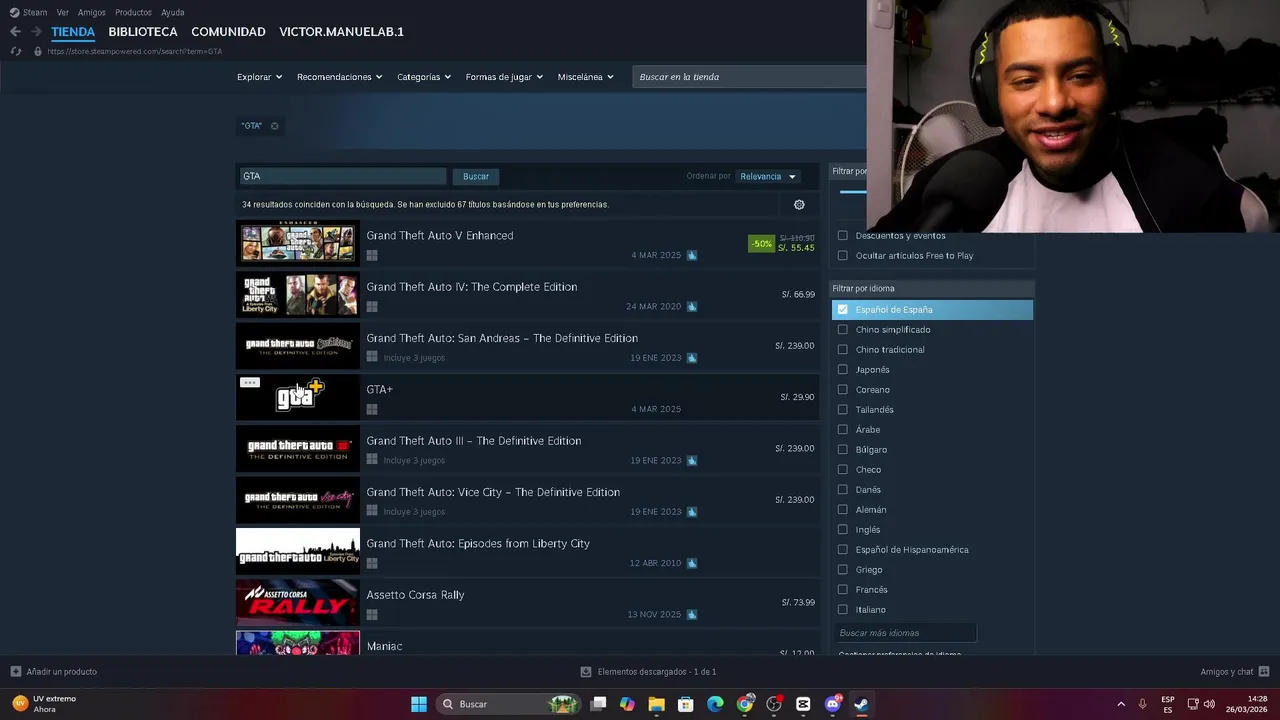Open the GTA+ search result
Screen dimensions: 1280x720
[x=527, y=398]
